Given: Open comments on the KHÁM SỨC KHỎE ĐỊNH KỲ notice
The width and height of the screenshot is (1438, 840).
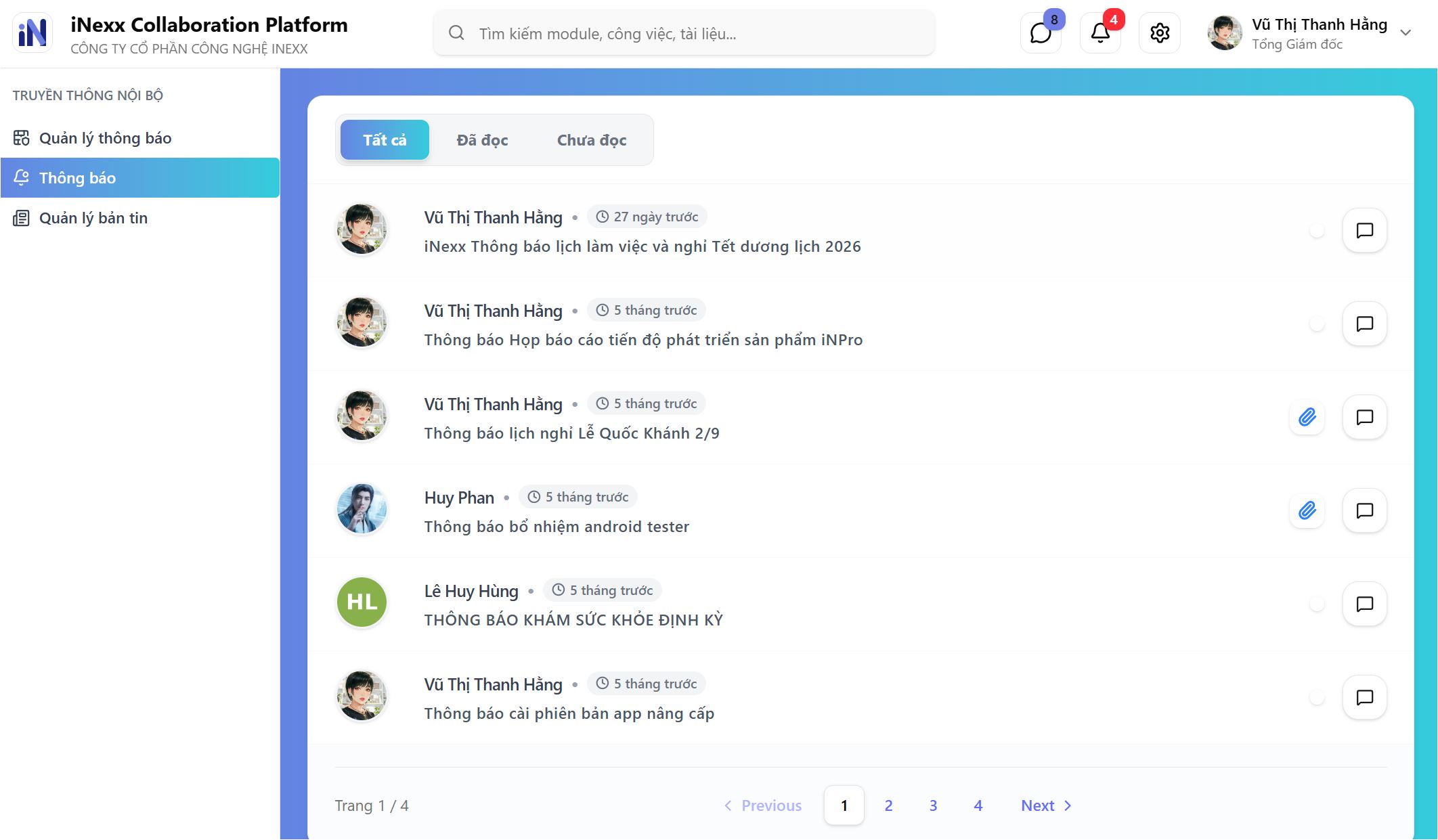Looking at the screenshot, I should tap(1364, 604).
